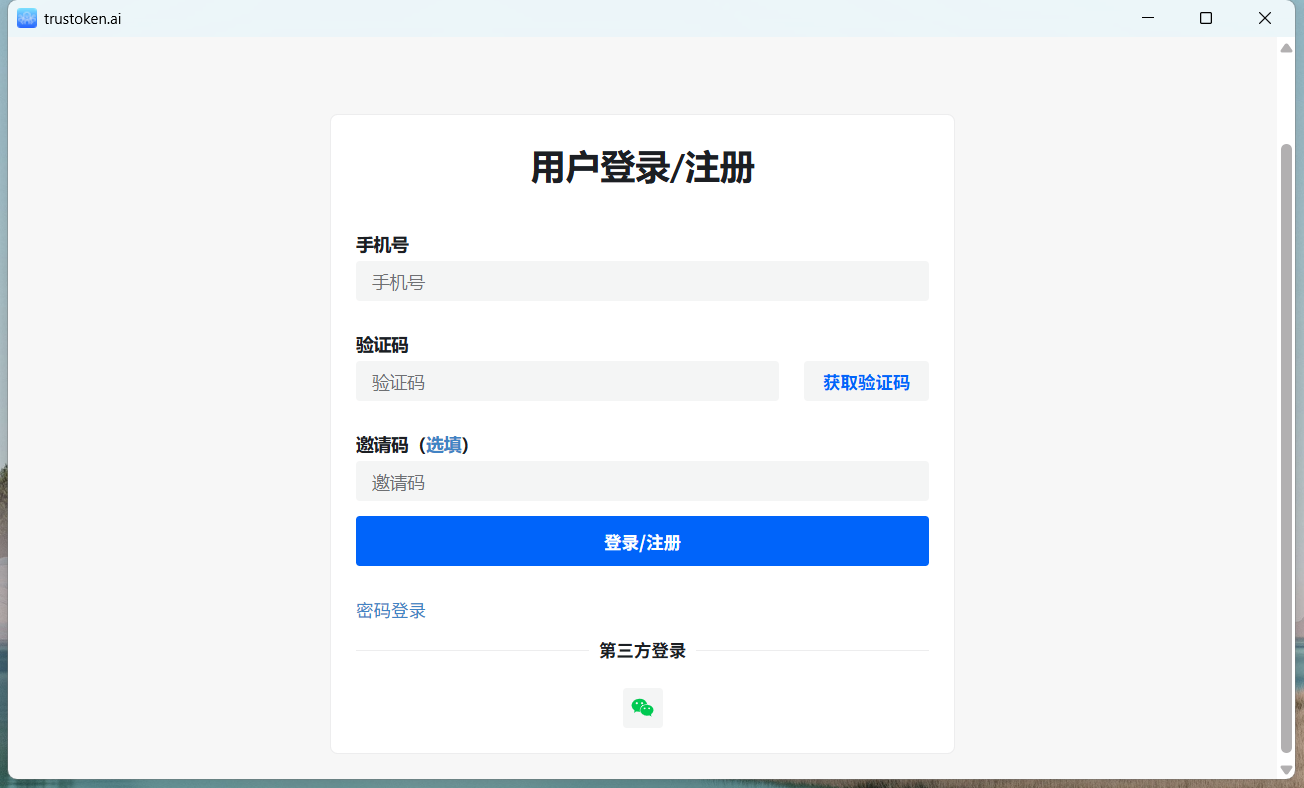Close the trustoken.ai window
This screenshot has height=788, width=1304.
point(1264,18)
